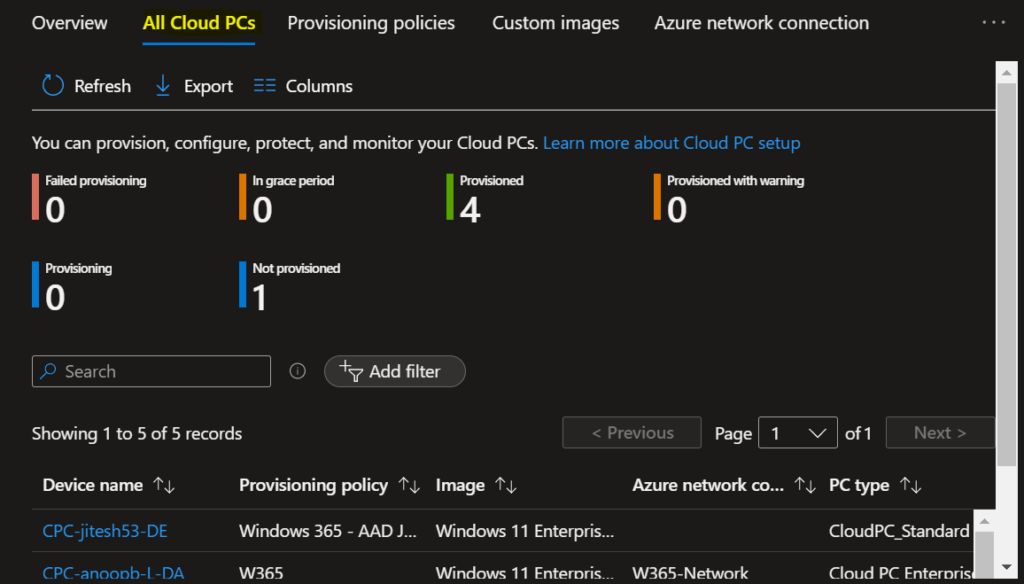
Task: Sort by Image column arrows
Action: [505, 485]
